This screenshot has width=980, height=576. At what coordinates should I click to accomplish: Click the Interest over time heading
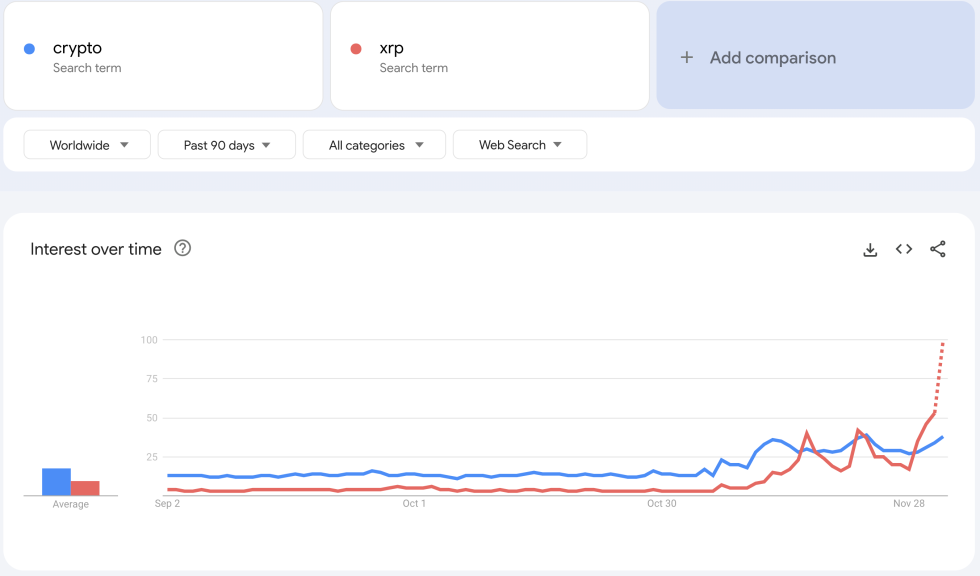coord(96,250)
